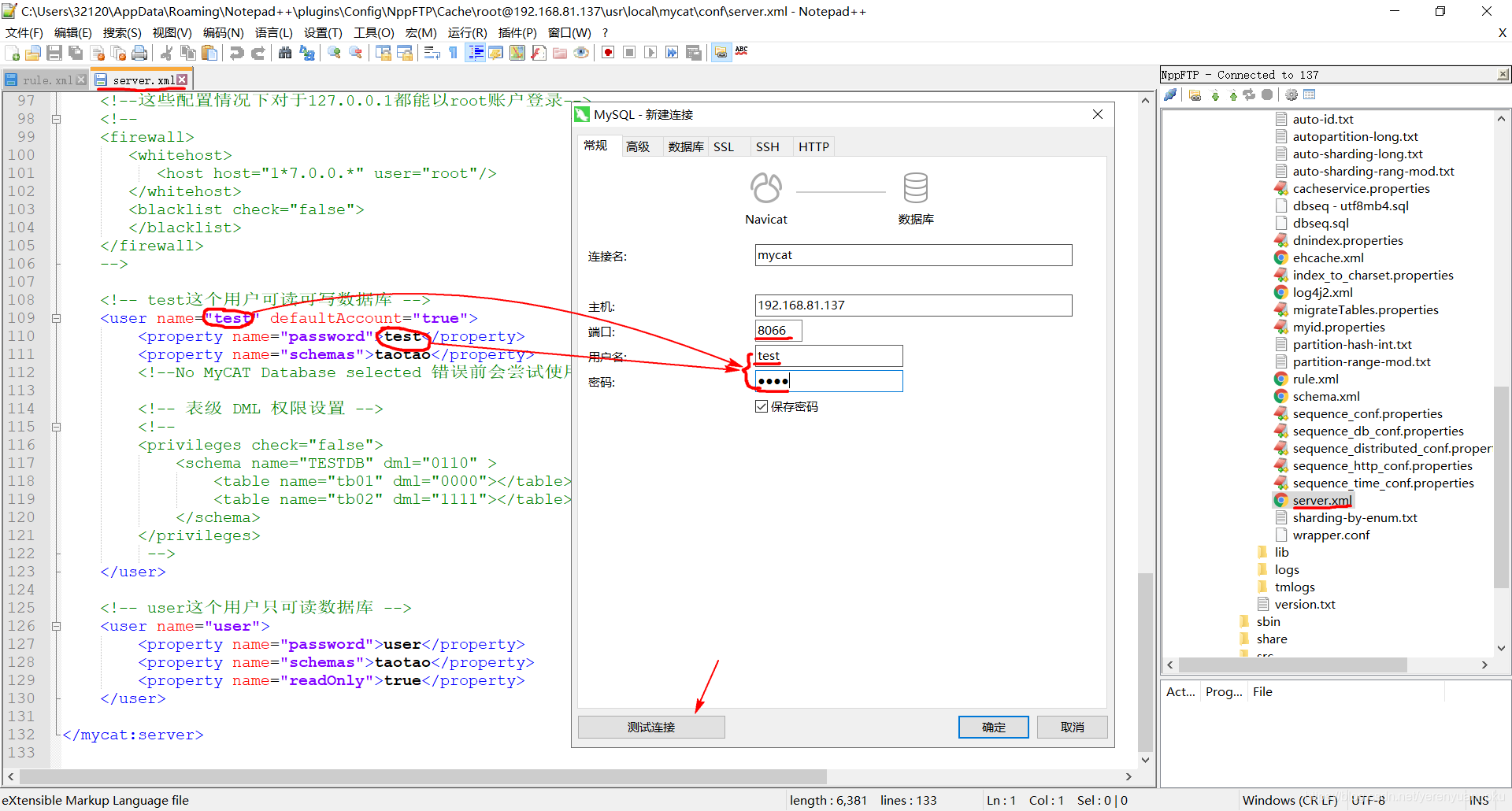Collapse the fold marker at line 109
Image resolution: width=1512 pixels, height=811 pixels.
click(57, 319)
